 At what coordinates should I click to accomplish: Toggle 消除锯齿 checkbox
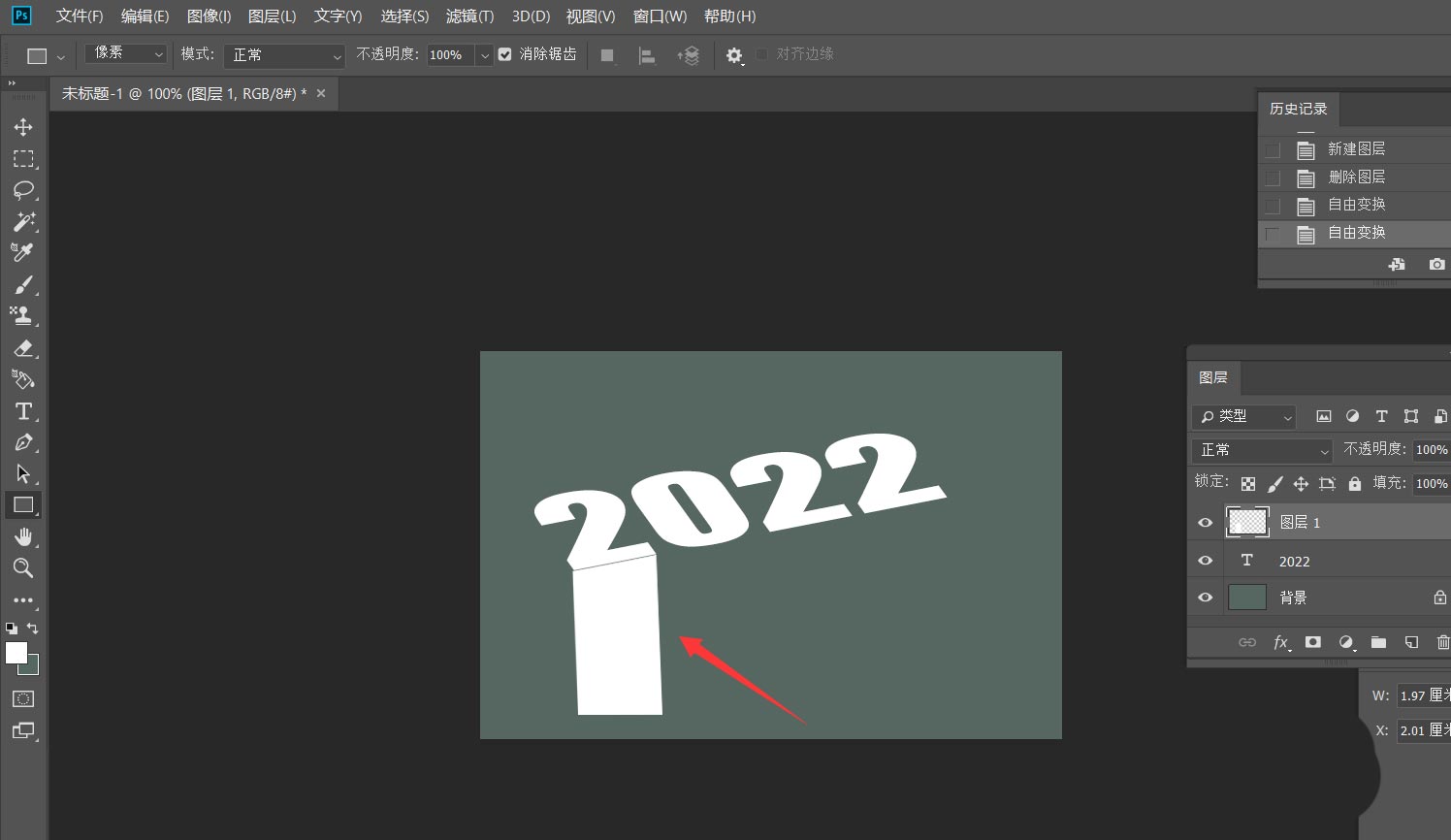(504, 54)
